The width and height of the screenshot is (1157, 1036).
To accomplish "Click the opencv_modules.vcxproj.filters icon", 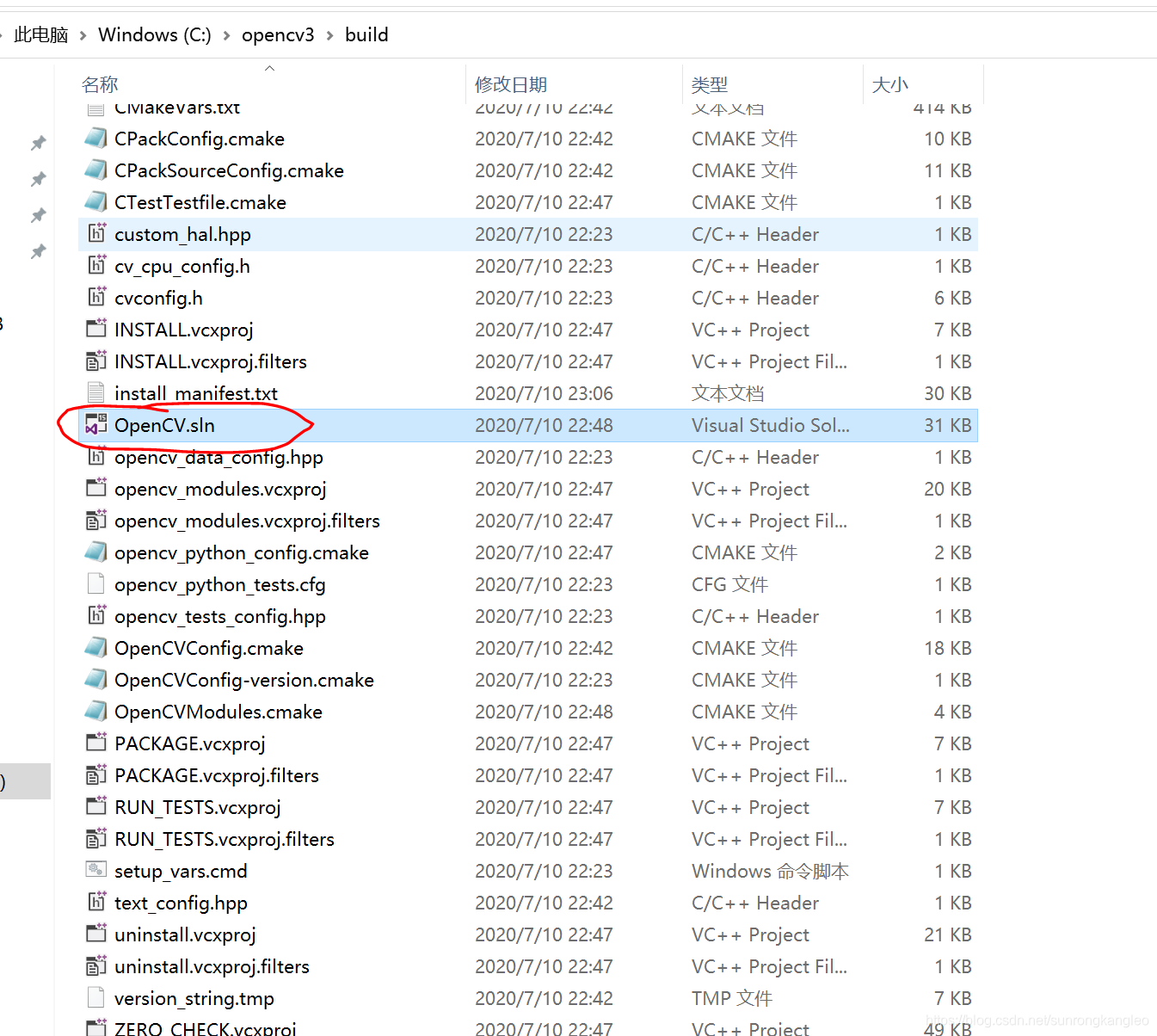I will point(96,521).
